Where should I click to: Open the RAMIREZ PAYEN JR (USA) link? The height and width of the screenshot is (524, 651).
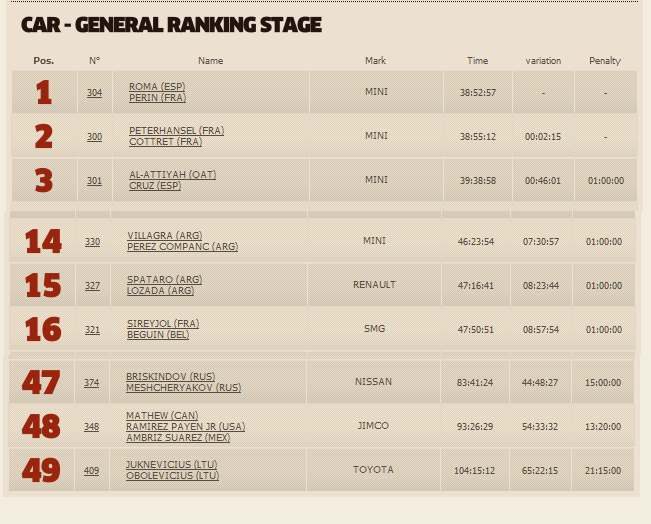pyautogui.click(x=185, y=426)
